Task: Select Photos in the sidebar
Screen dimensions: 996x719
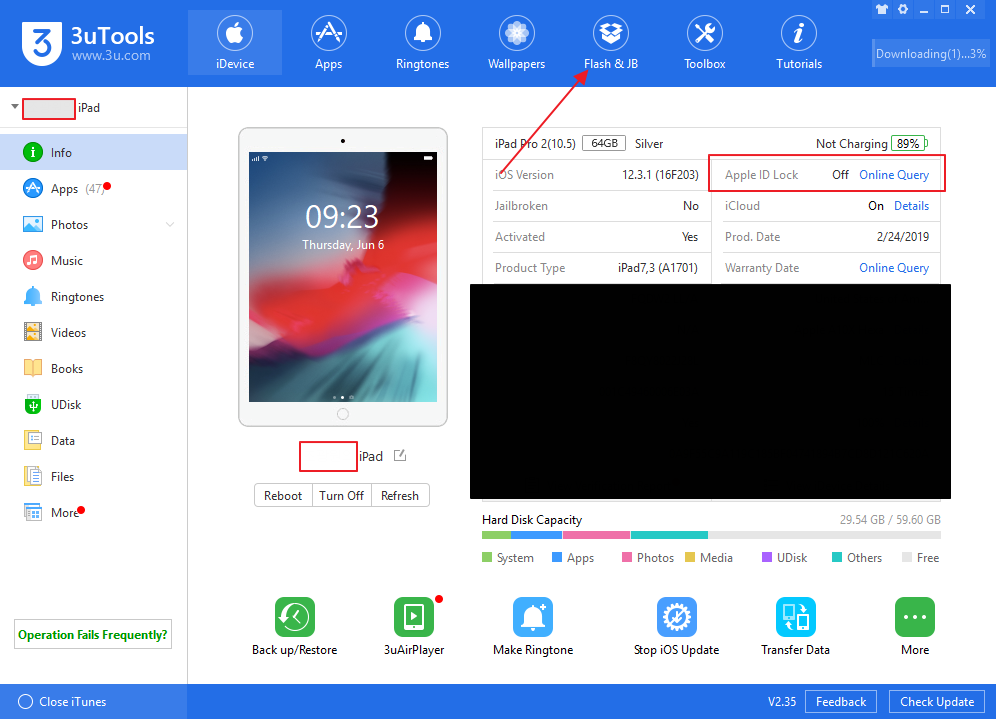Action: (93, 225)
